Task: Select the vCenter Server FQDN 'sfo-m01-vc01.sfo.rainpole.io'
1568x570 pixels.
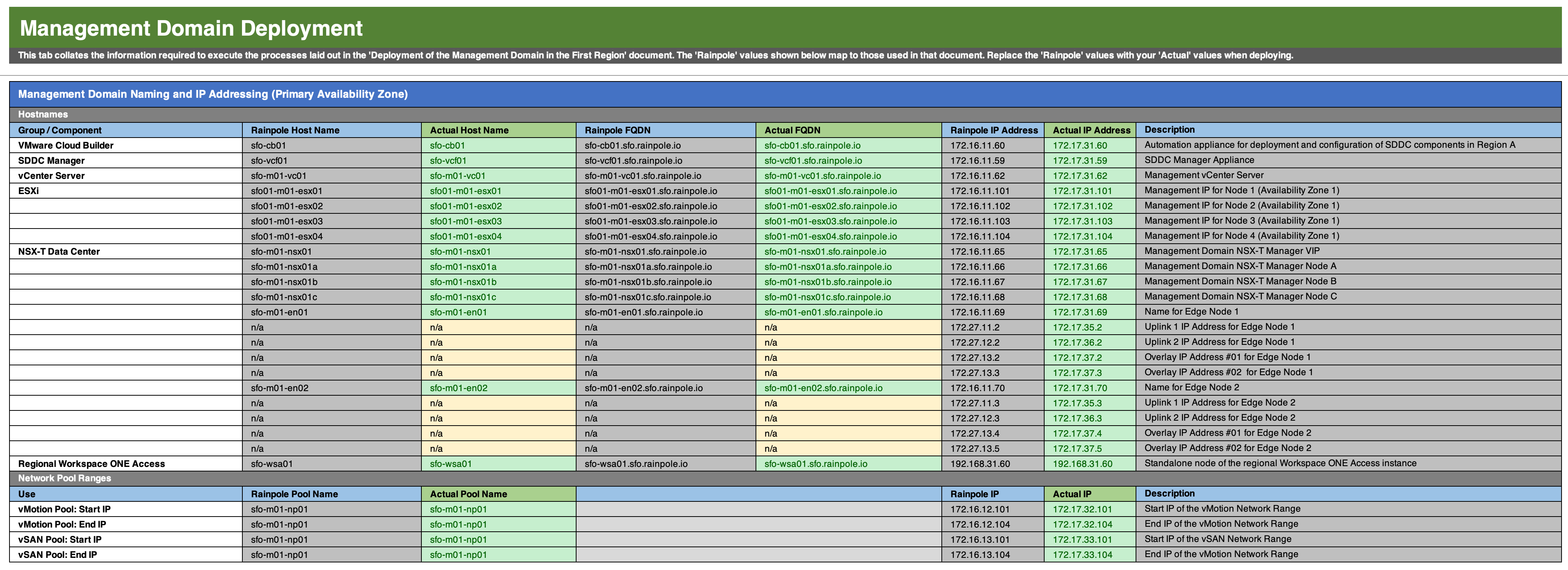Action: [x=642, y=175]
